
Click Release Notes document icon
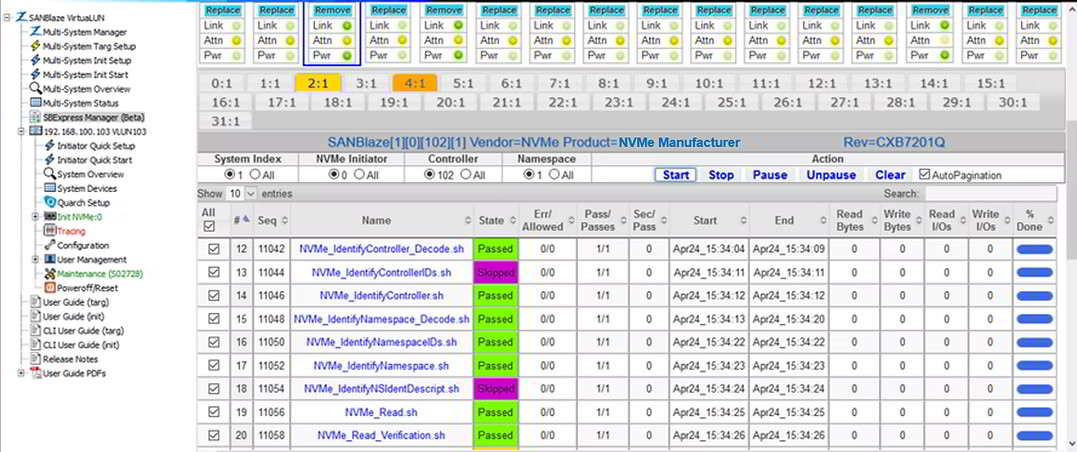coord(36,359)
